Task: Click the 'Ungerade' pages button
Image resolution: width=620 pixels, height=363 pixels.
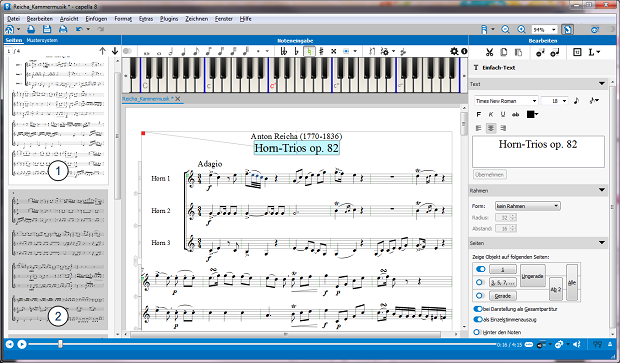Action: [532, 276]
